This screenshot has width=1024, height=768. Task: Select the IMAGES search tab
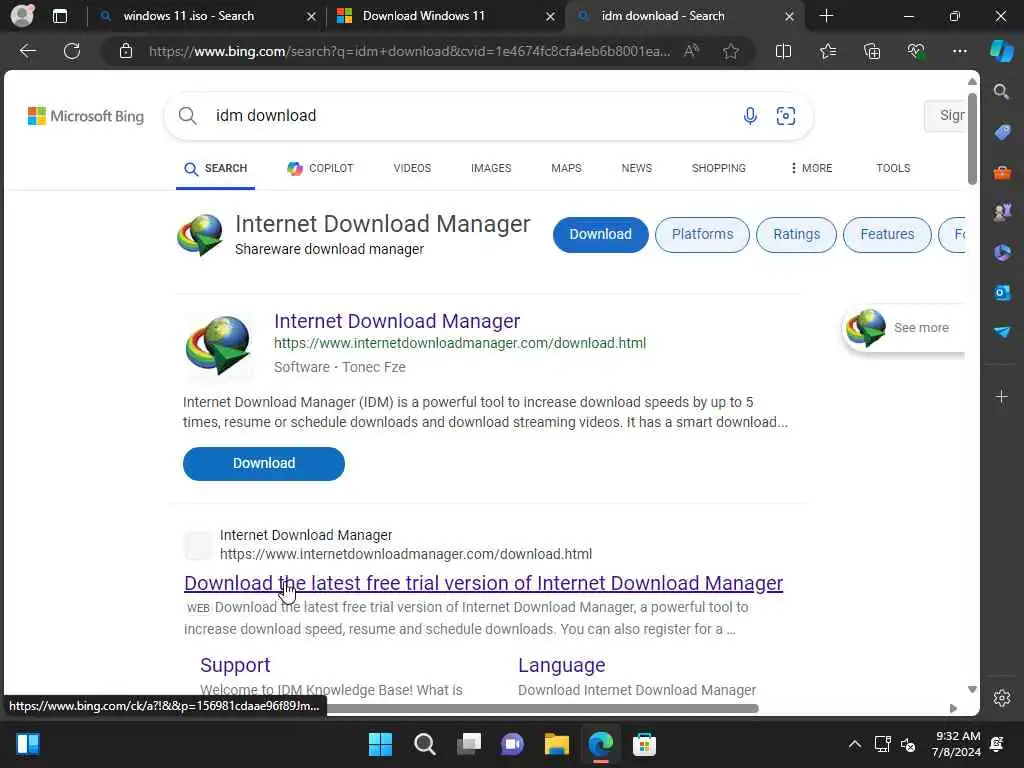click(491, 168)
